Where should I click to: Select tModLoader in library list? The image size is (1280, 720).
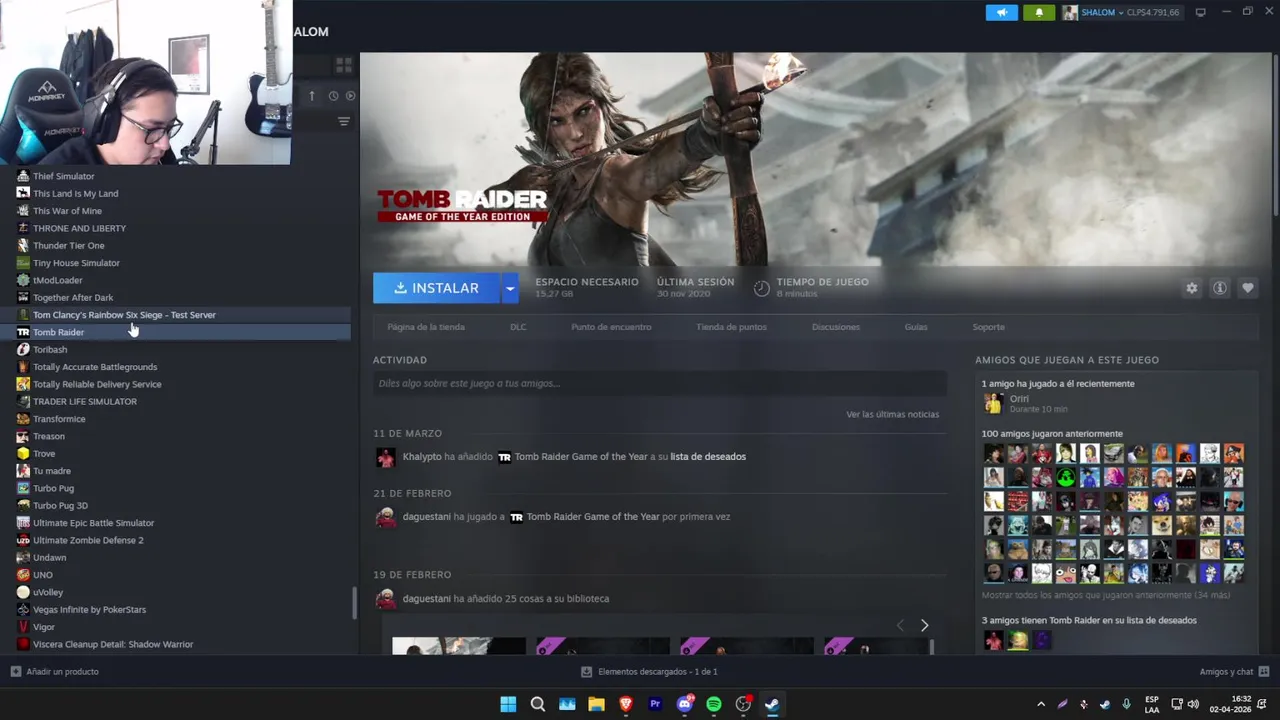coord(175,280)
